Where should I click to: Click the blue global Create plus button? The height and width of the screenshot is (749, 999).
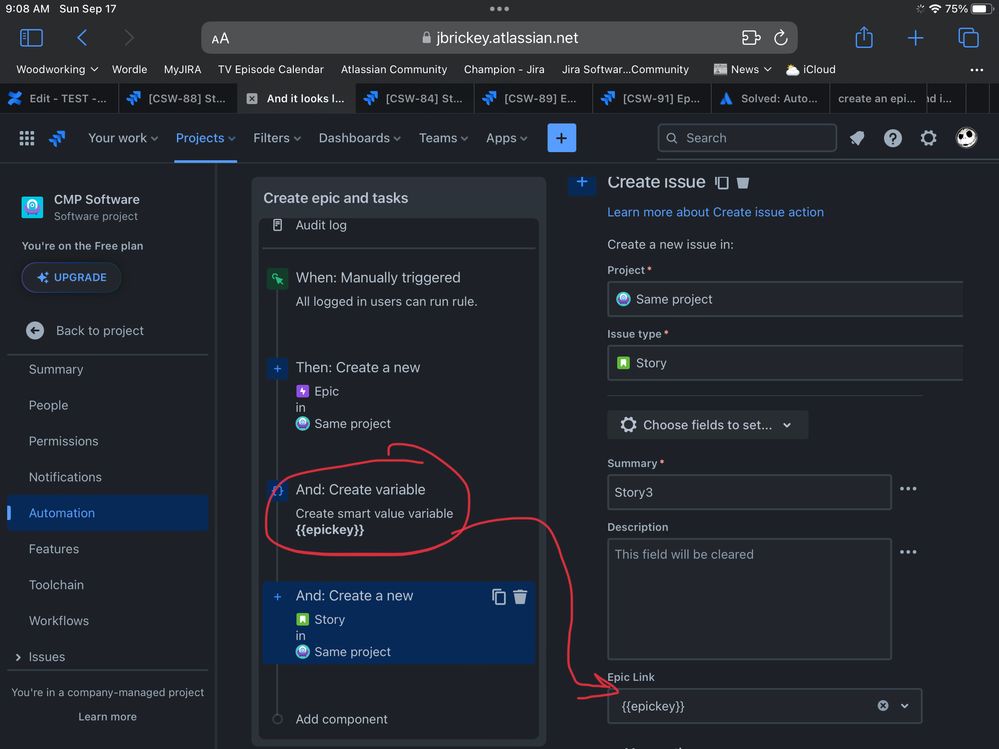tap(561, 138)
